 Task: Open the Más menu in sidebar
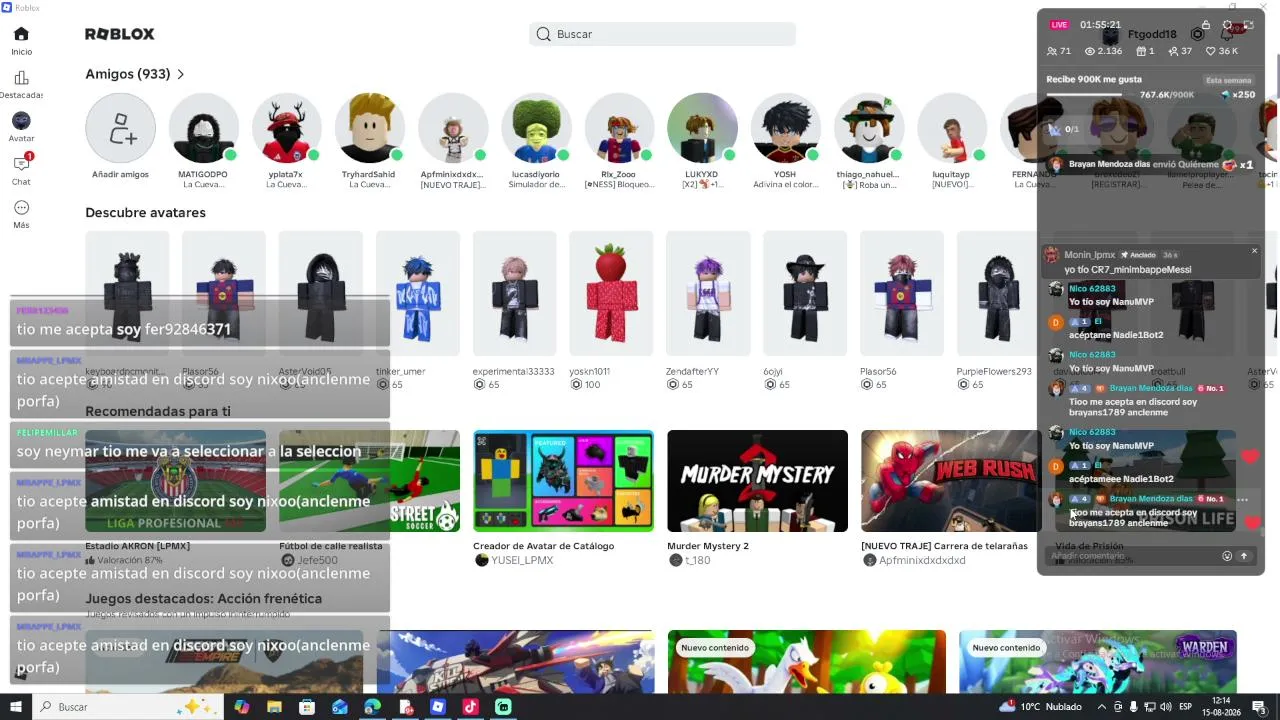pos(21,208)
